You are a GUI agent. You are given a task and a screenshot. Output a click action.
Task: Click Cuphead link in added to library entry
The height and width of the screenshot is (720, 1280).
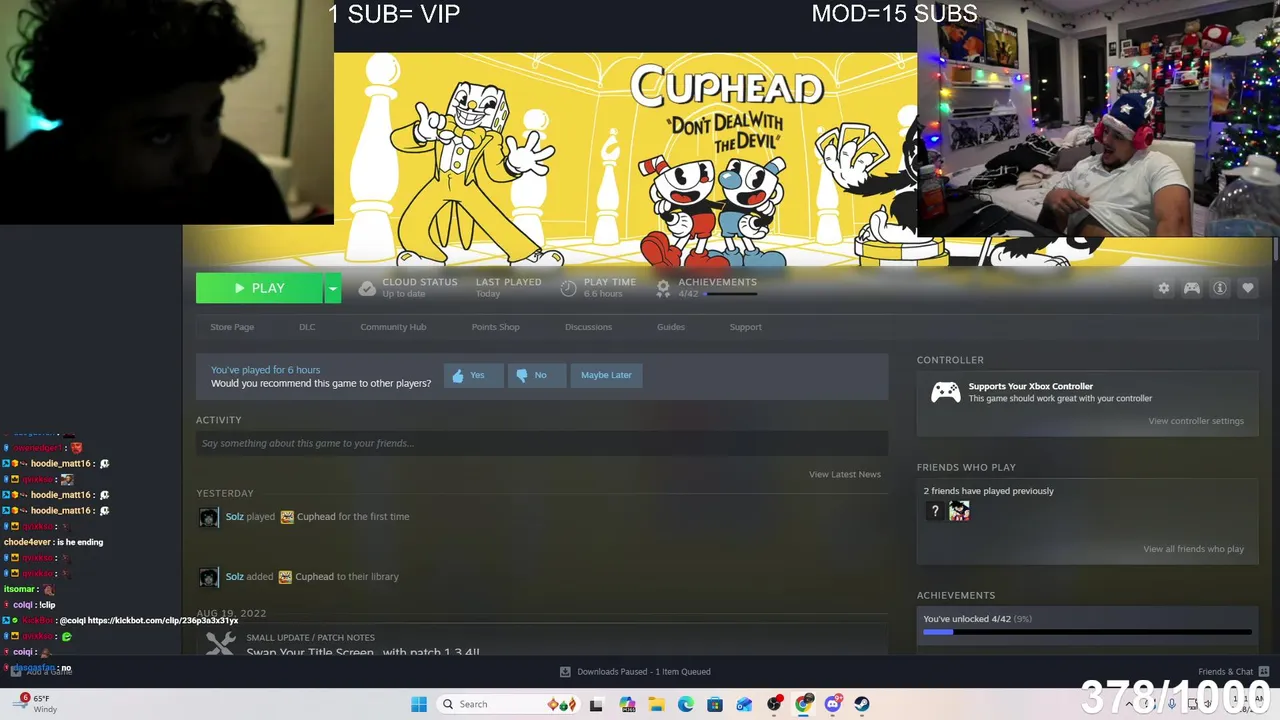point(314,577)
